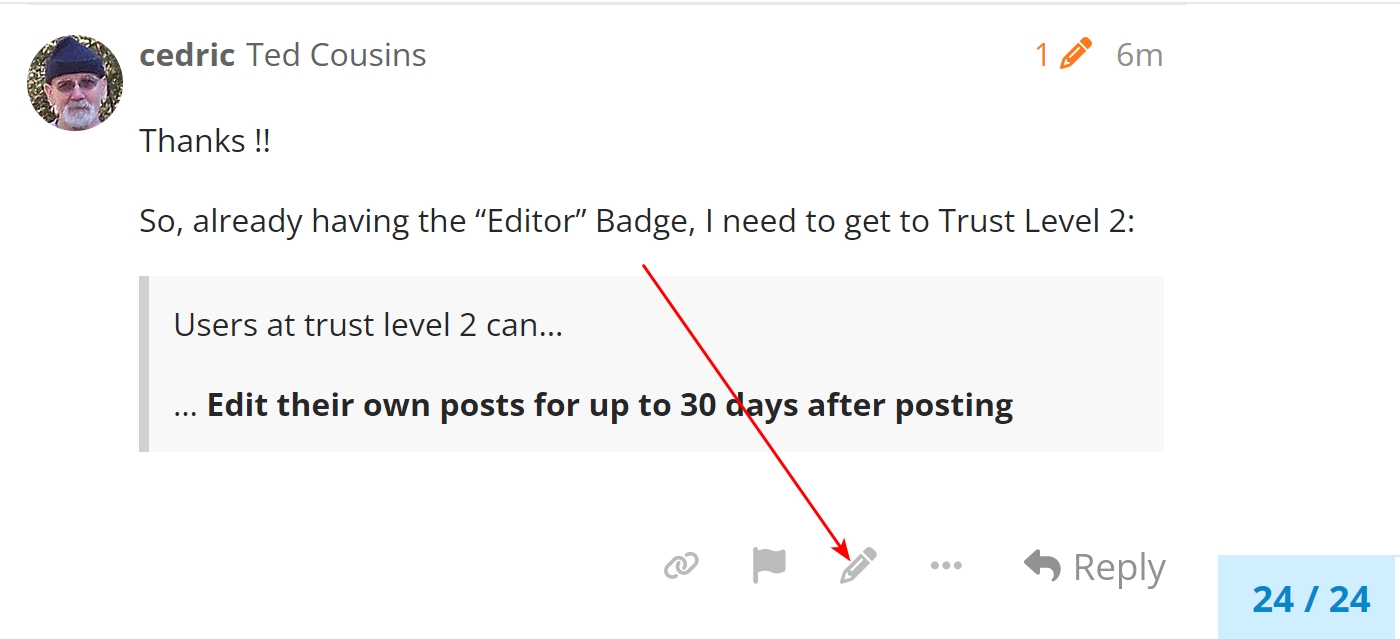This screenshot has width=1400, height=639.
Task: Open cedric's user avatar picture
Action: (75, 84)
